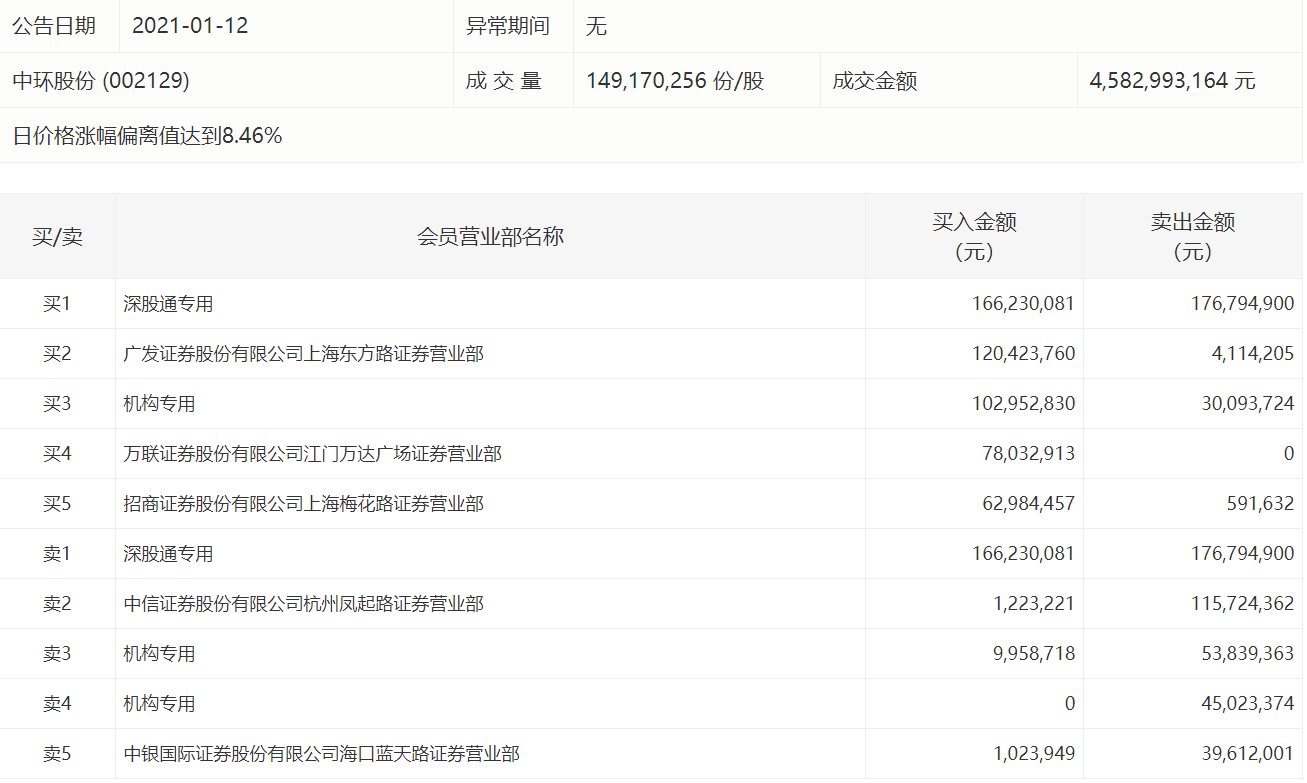
Task: Open 广发证券上海东方路证券营业部 entry
Action: 303,354
